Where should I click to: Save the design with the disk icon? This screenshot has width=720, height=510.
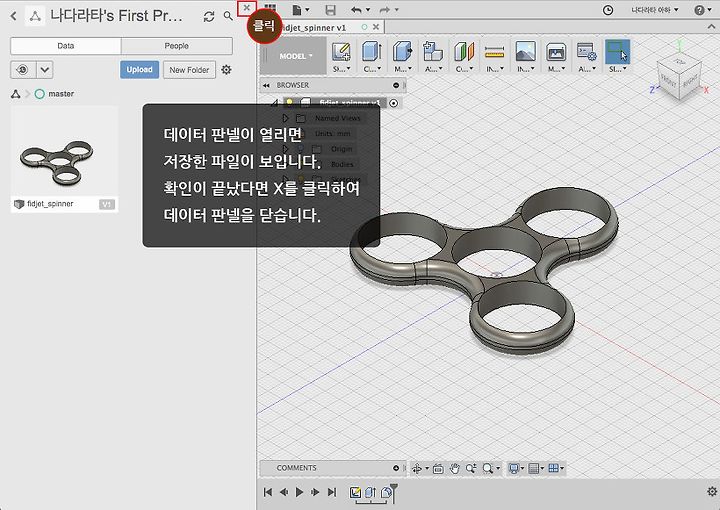click(x=330, y=10)
